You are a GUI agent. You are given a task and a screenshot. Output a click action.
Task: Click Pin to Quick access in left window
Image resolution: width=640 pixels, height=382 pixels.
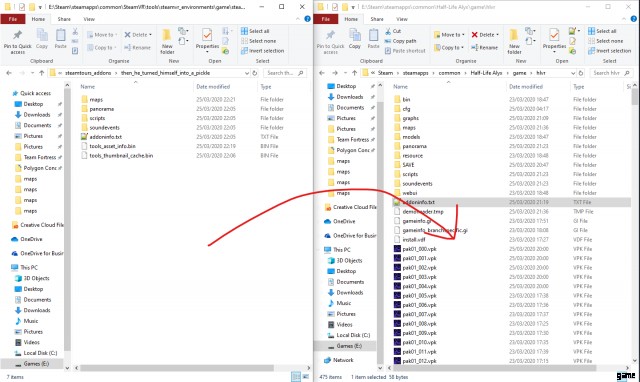[18, 41]
